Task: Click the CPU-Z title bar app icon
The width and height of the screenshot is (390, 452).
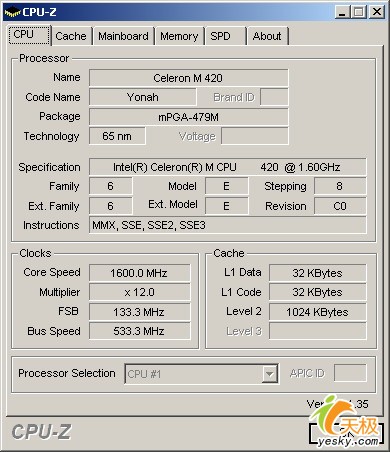Action: [x=12, y=12]
